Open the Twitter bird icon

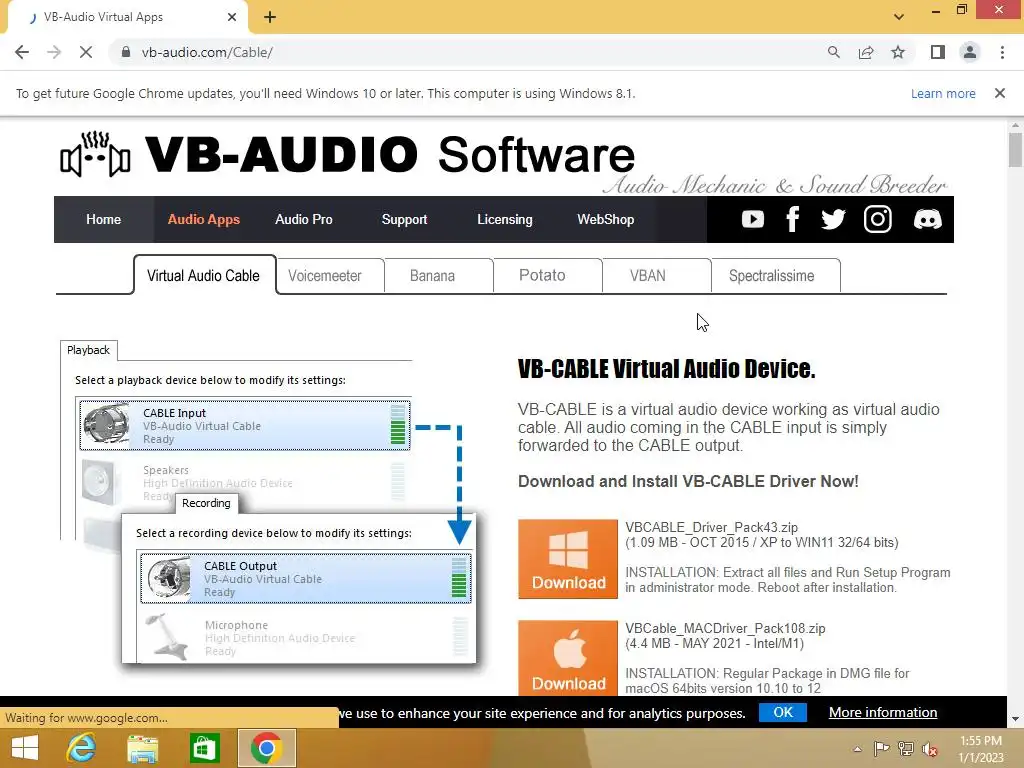click(833, 219)
